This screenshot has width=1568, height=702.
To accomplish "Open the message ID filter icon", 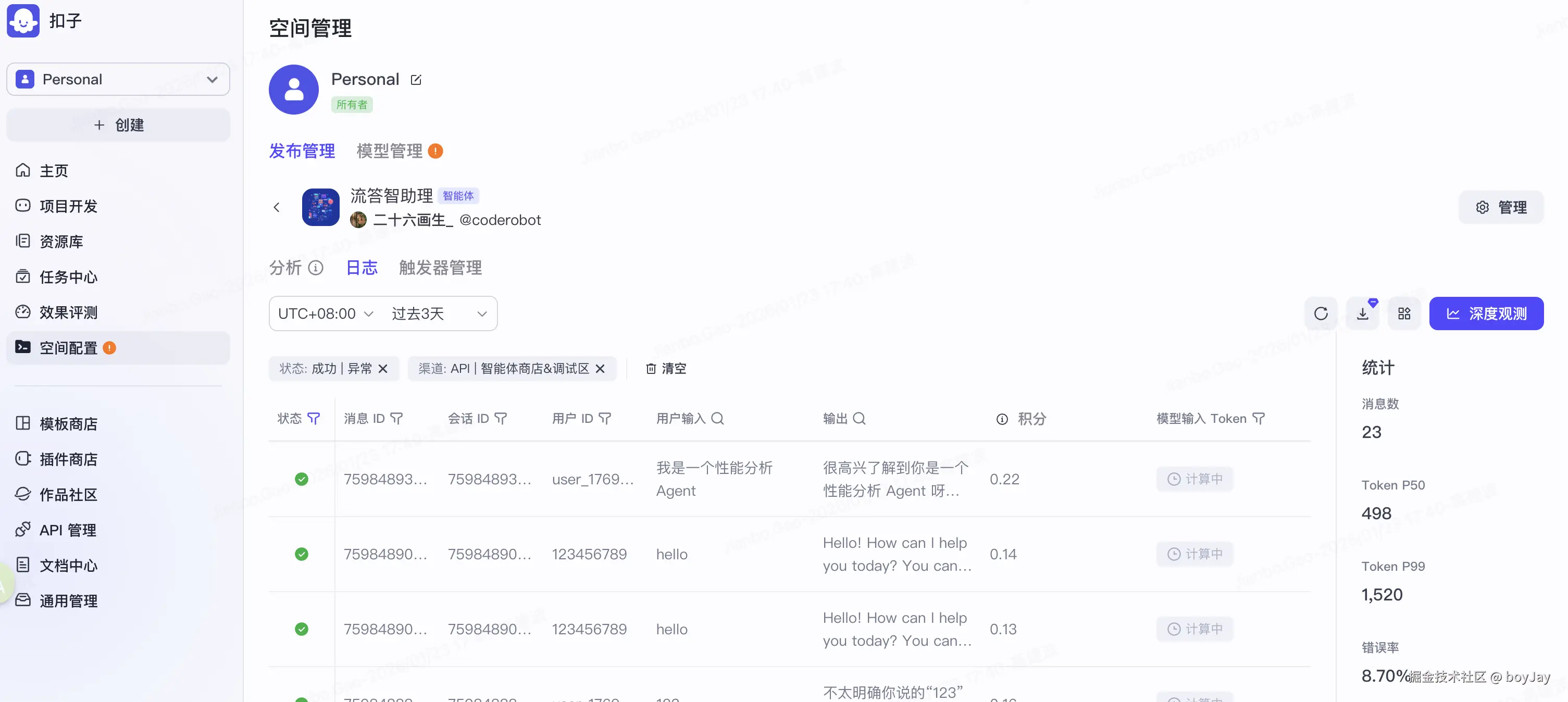I will tap(396, 419).
